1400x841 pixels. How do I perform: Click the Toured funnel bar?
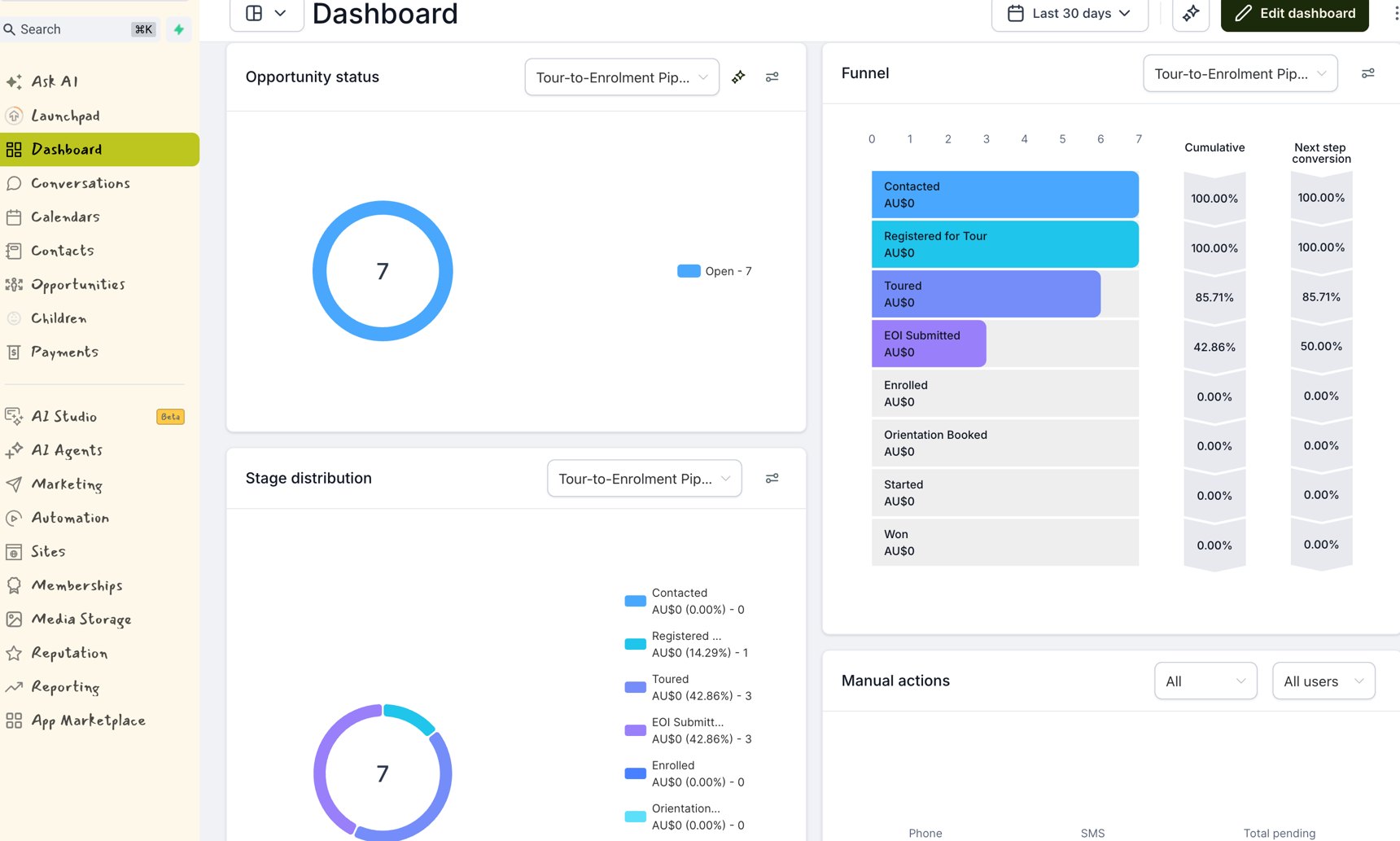tap(986, 294)
